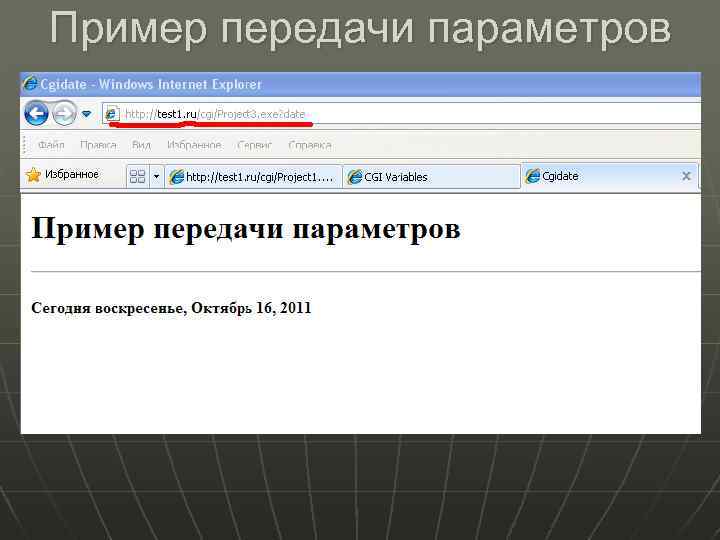The height and width of the screenshot is (540, 720).
Task: Open the recent pages dropdown arrow
Action: [86, 113]
